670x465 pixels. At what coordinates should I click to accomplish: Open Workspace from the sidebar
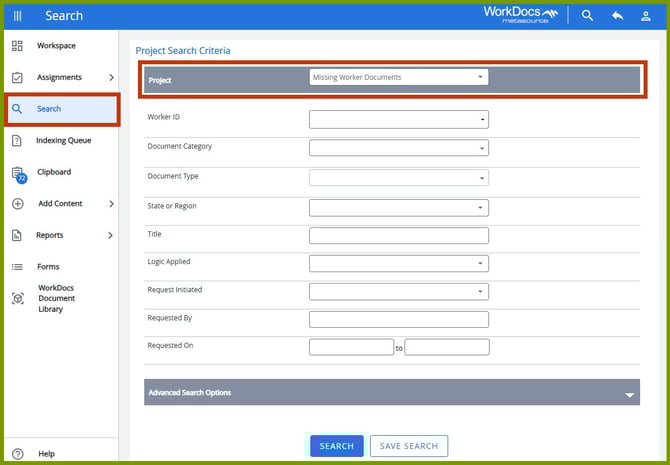click(x=56, y=46)
